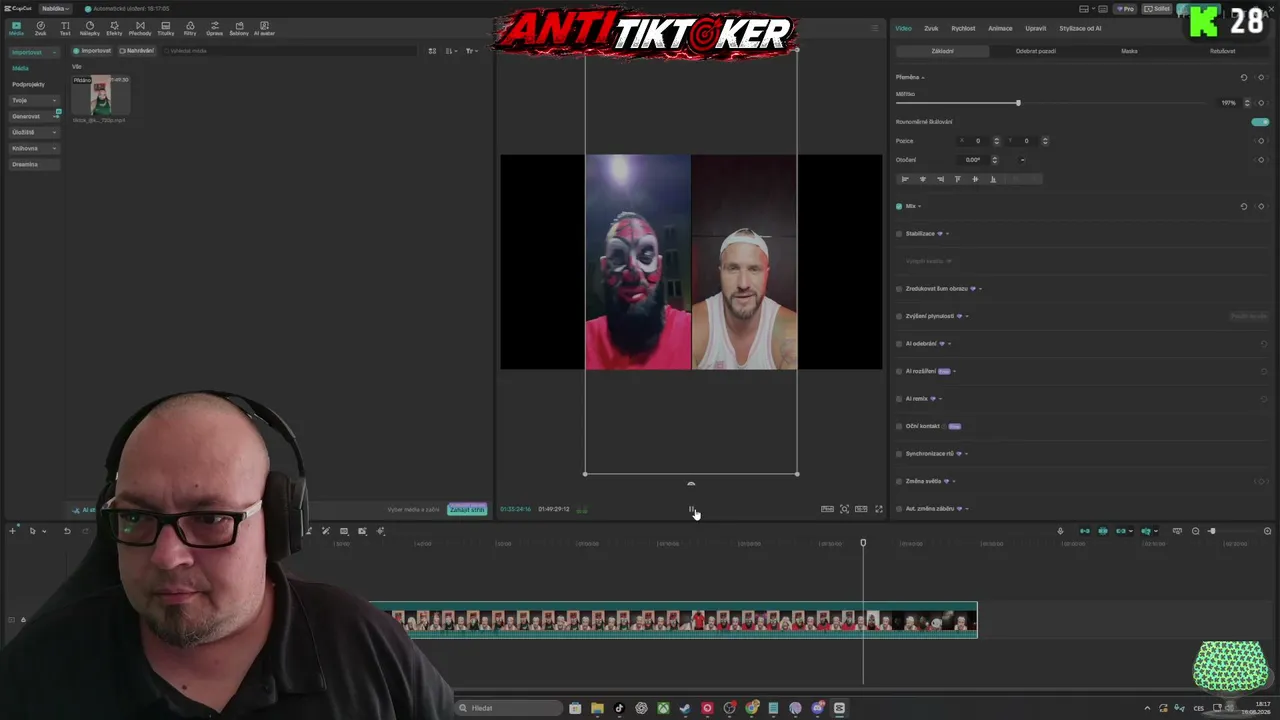
Task: Open the Text tool tab
Action: (x=65, y=28)
